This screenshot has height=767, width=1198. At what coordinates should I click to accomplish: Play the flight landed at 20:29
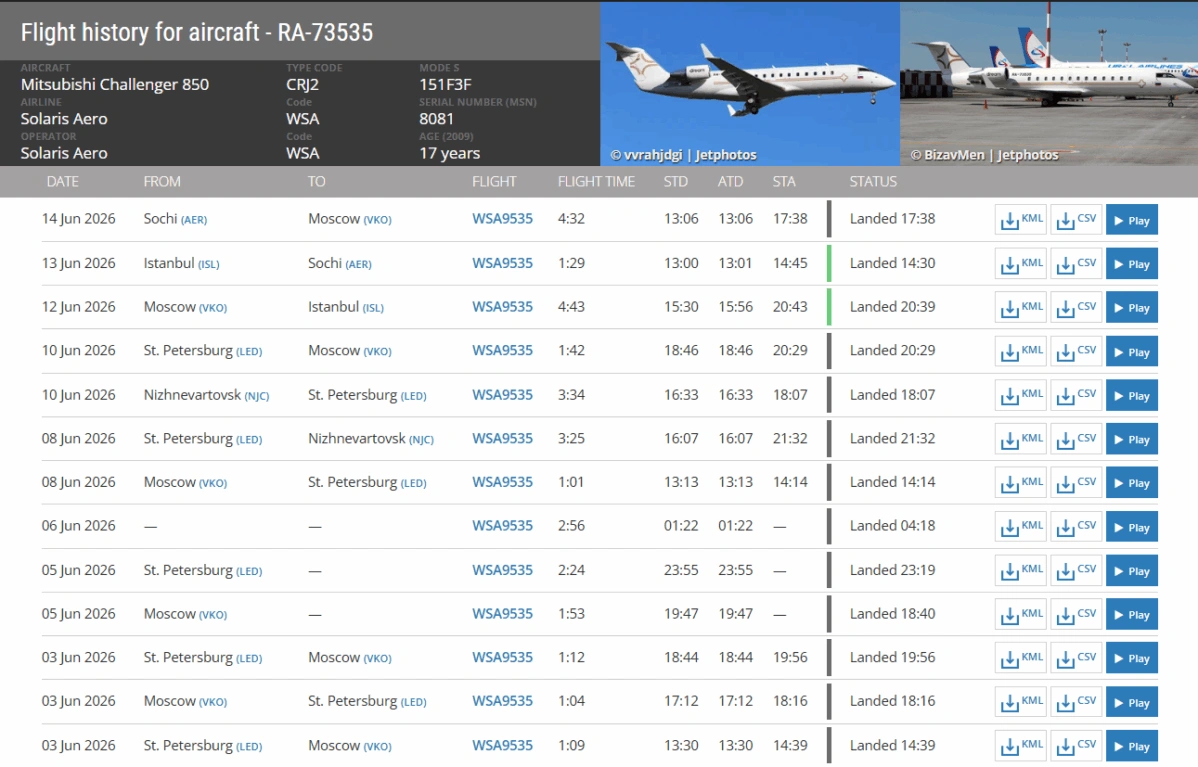(1132, 351)
